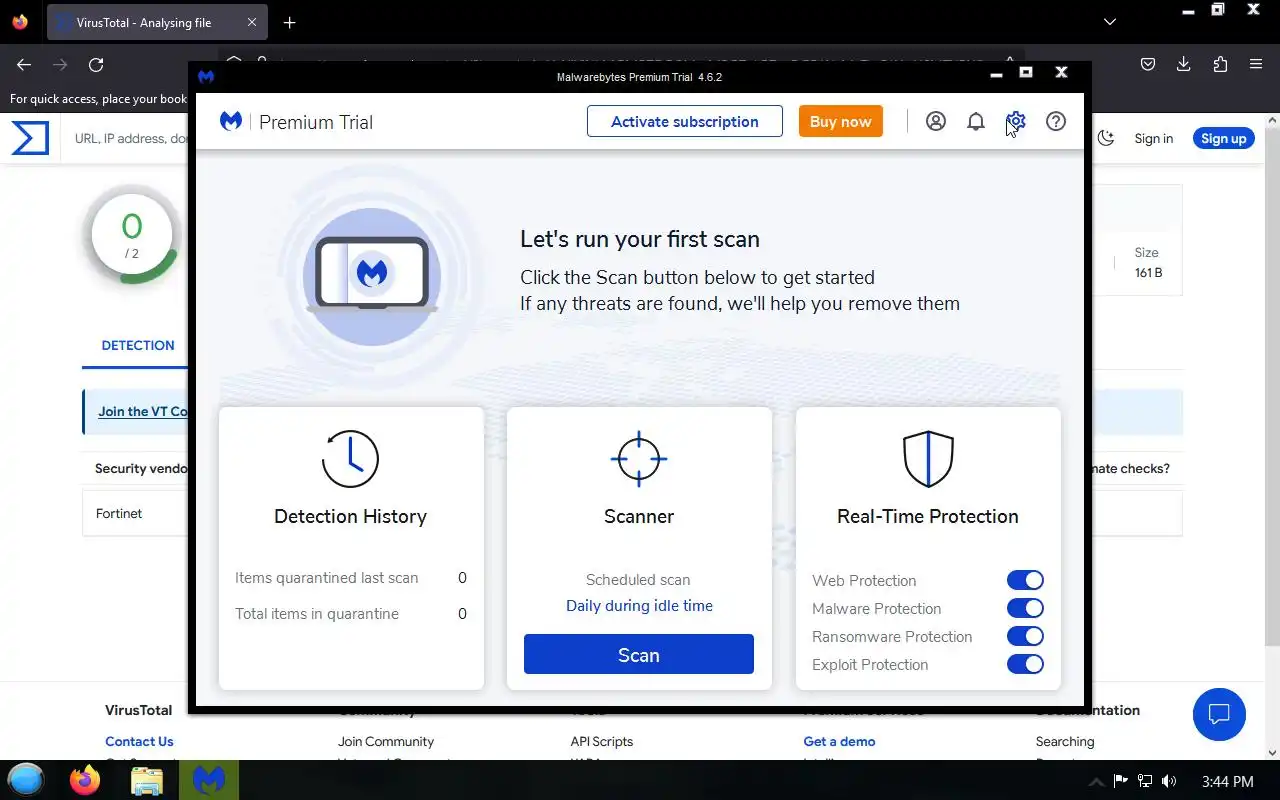Open the start menu orb in taskbar
Screen dimensions: 1280x800
click(x=26, y=780)
